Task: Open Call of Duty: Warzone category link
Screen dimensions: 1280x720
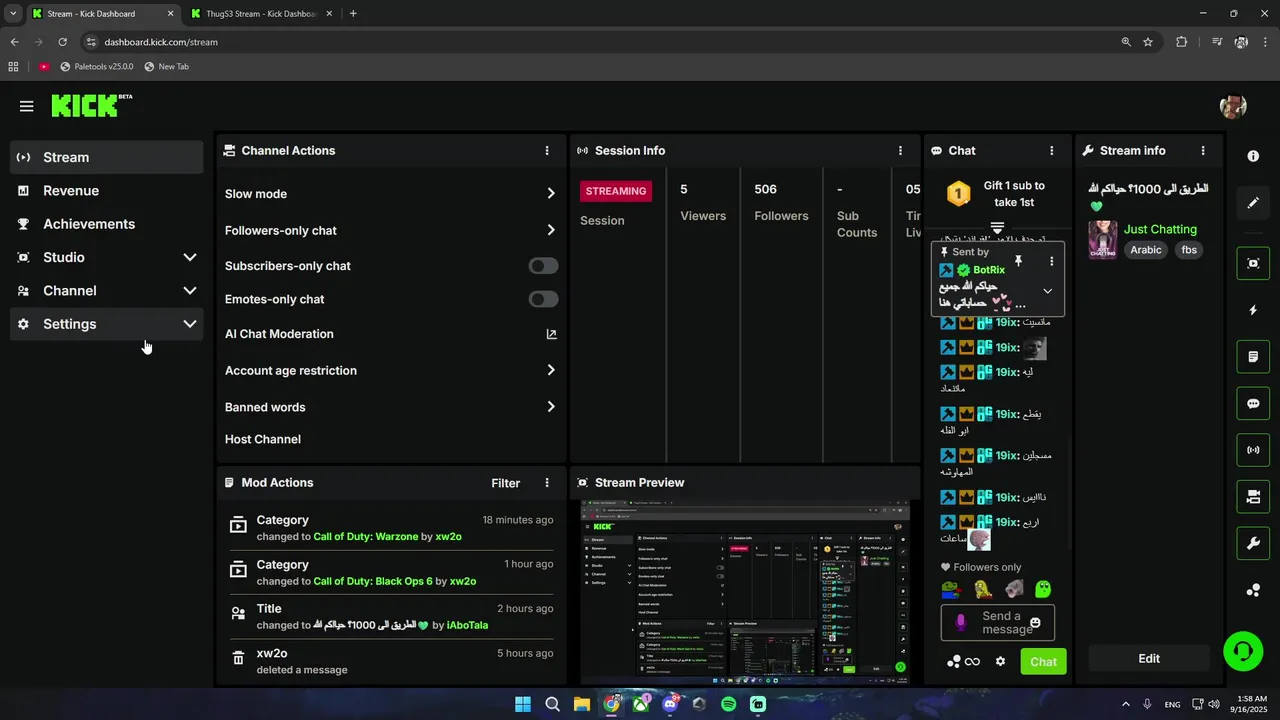Action: [x=366, y=537]
